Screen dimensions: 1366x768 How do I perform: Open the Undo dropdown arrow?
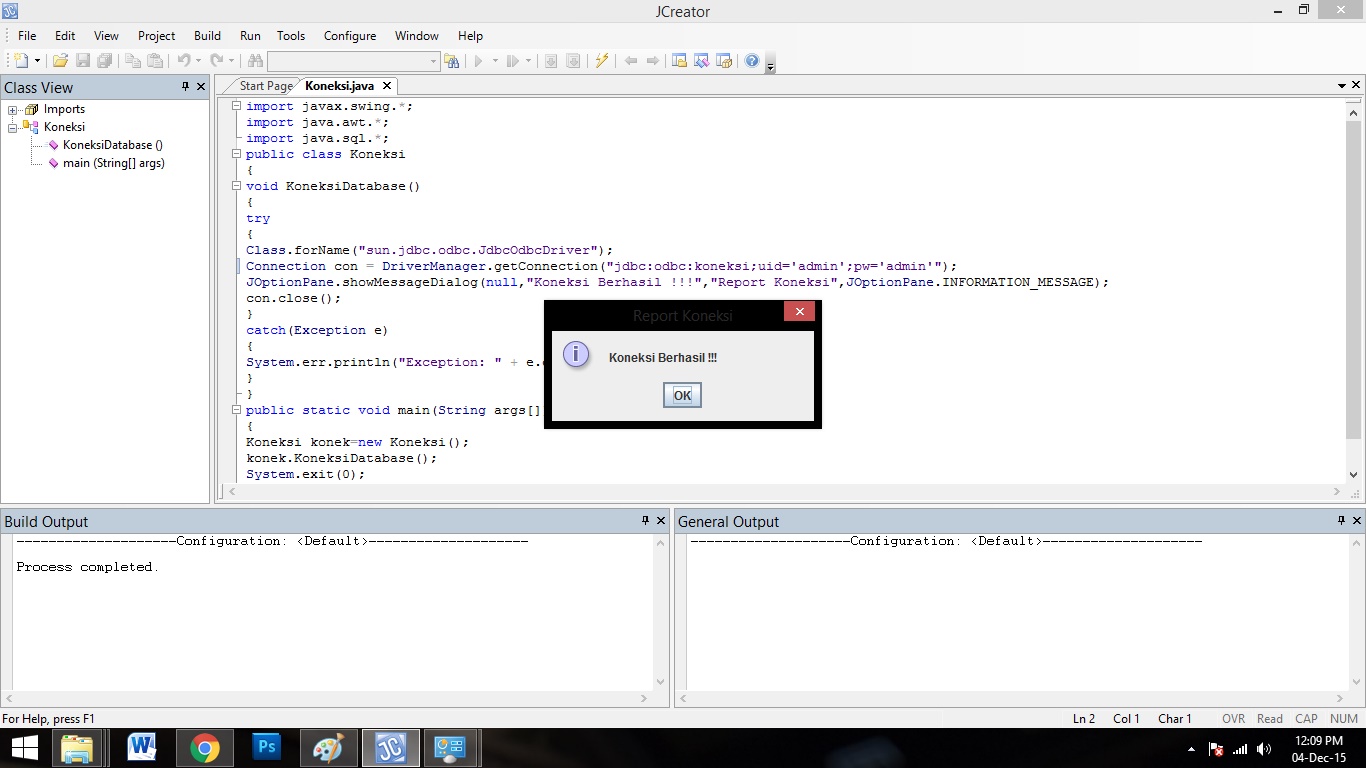(198, 61)
